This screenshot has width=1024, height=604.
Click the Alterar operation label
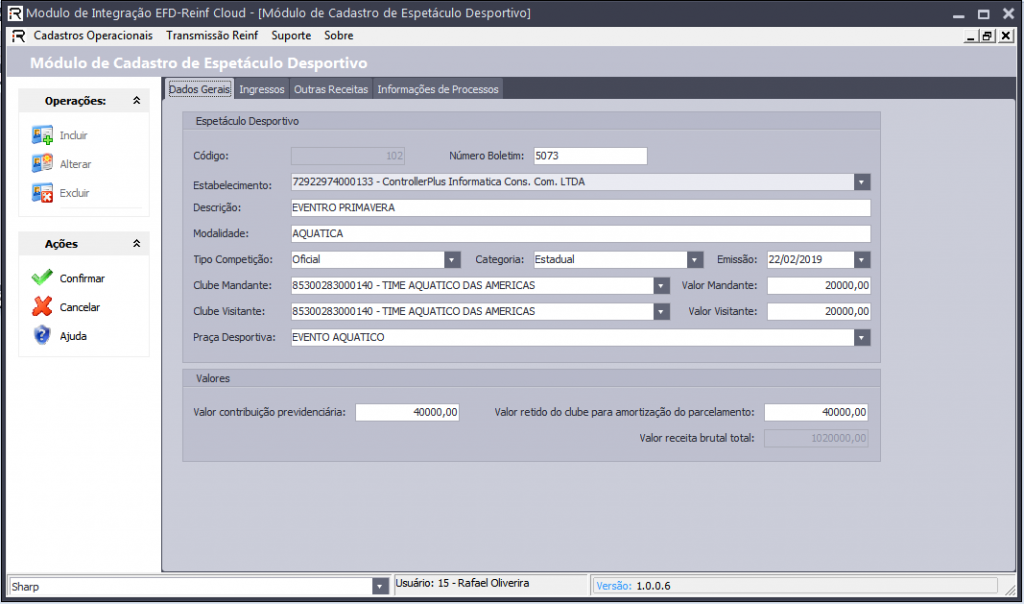(76, 164)
